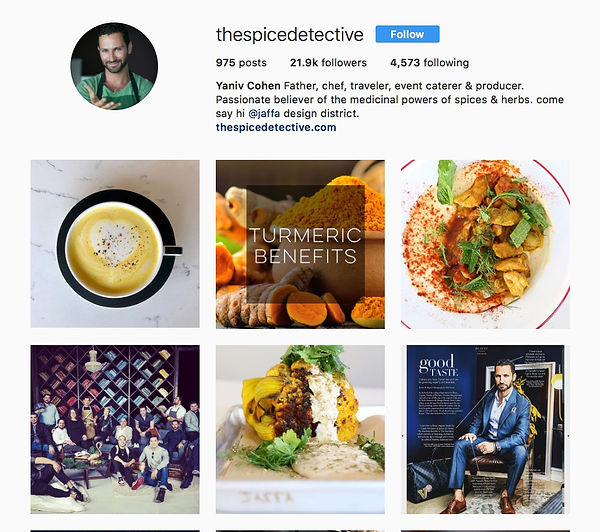
Task: Click the 975 posts count
Action: 241,63
